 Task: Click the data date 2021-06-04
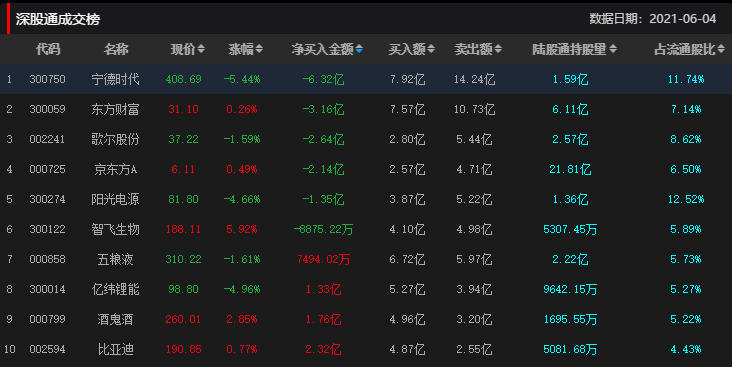(683, 19)
